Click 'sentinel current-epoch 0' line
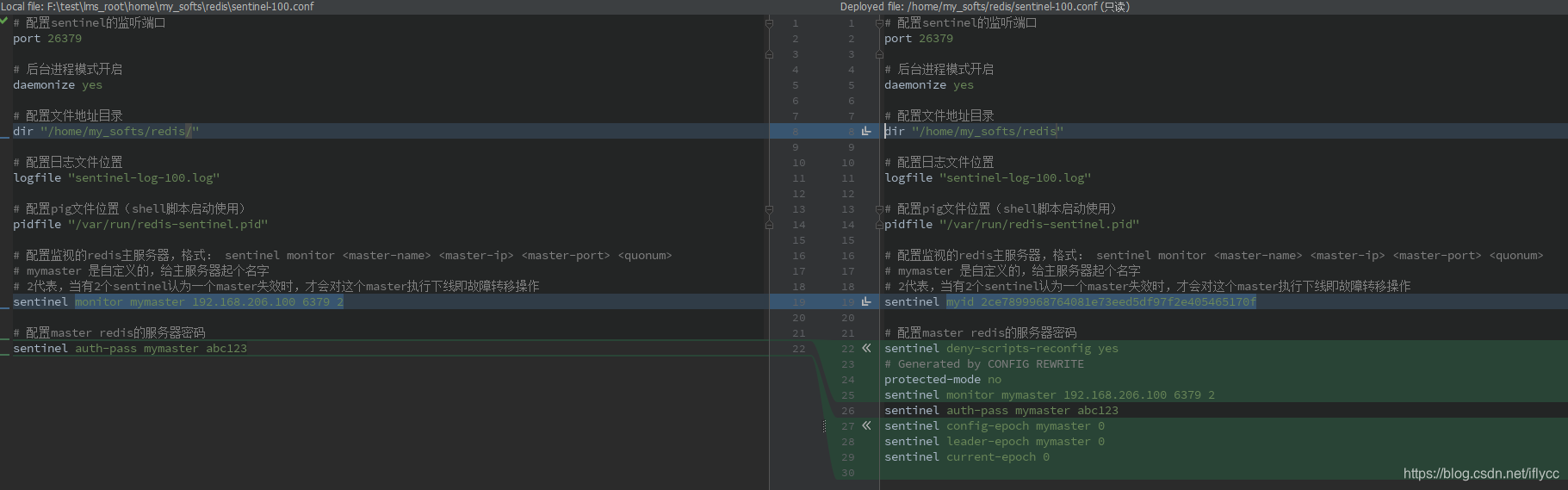1568x490 pixels. click(x=967, y=457)
